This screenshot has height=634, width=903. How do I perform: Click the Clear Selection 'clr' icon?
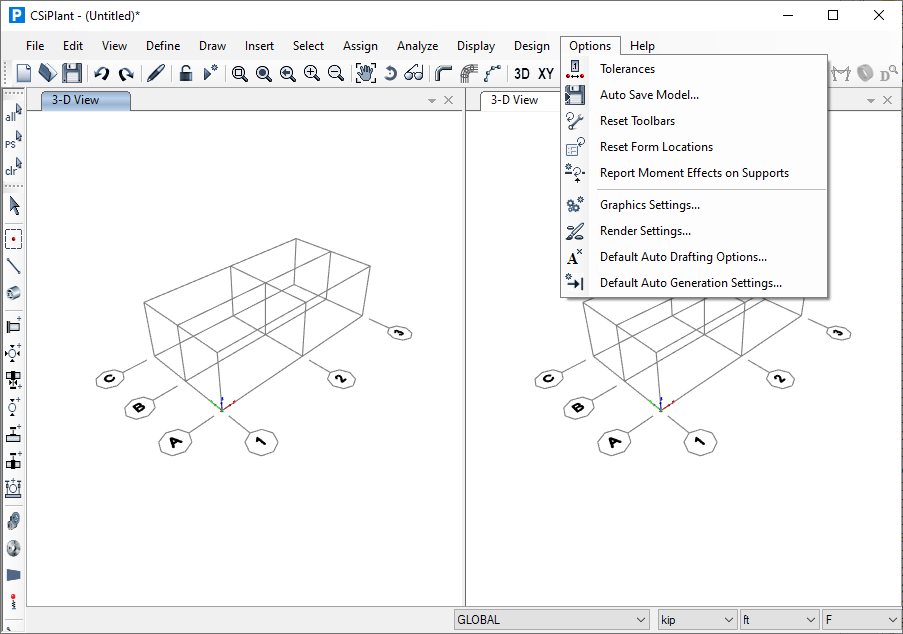tap(13, 167)
